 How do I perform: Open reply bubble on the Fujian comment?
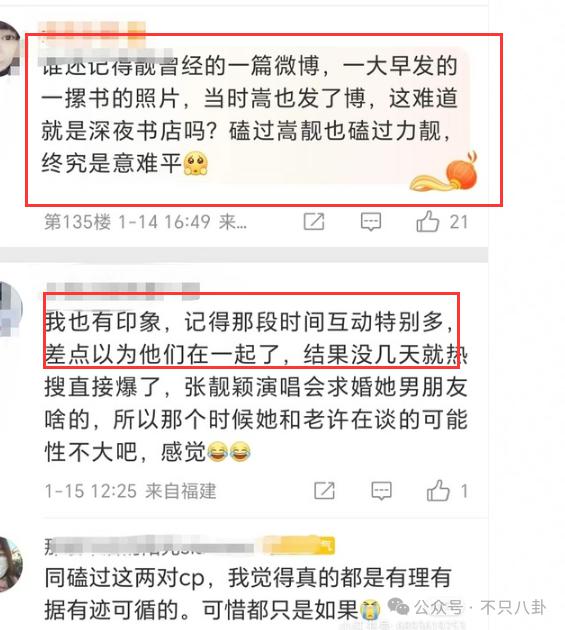[x=381, y=491]
